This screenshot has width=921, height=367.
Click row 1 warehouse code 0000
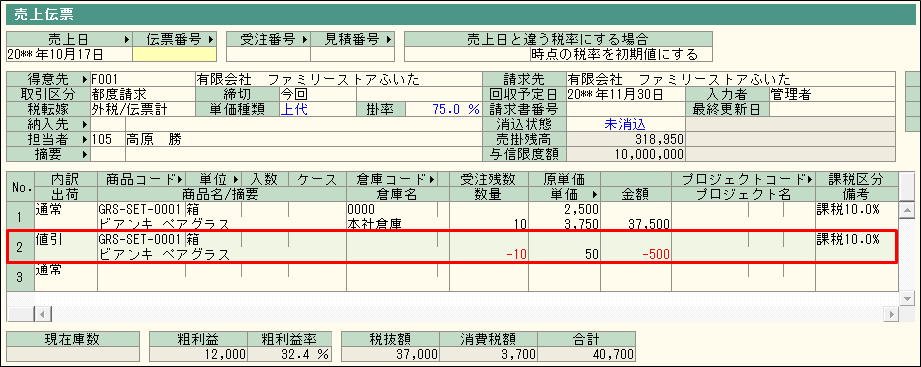pos(392,210)
